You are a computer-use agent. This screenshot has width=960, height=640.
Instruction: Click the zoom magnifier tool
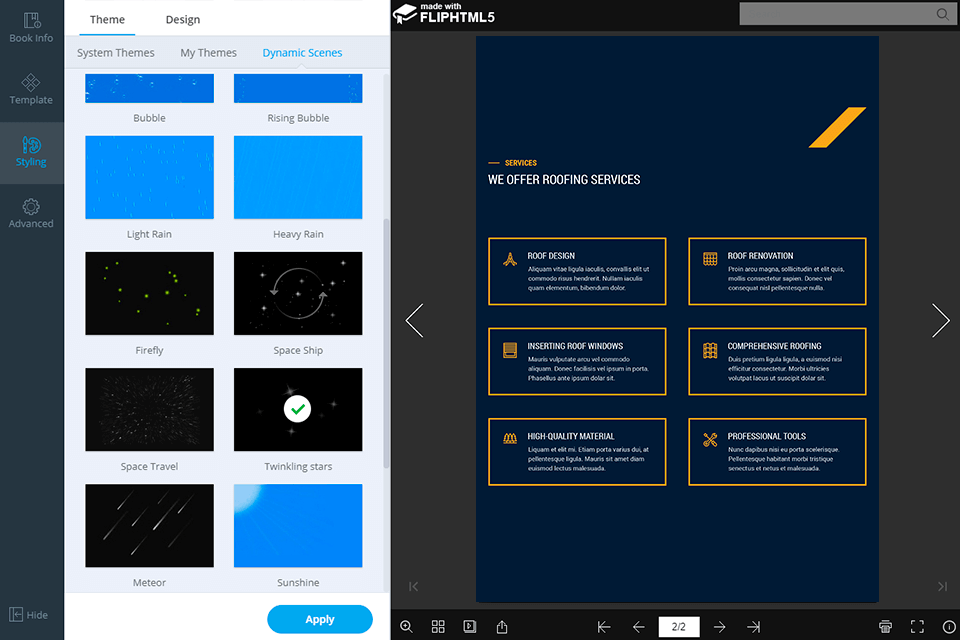tap(406, 626)
